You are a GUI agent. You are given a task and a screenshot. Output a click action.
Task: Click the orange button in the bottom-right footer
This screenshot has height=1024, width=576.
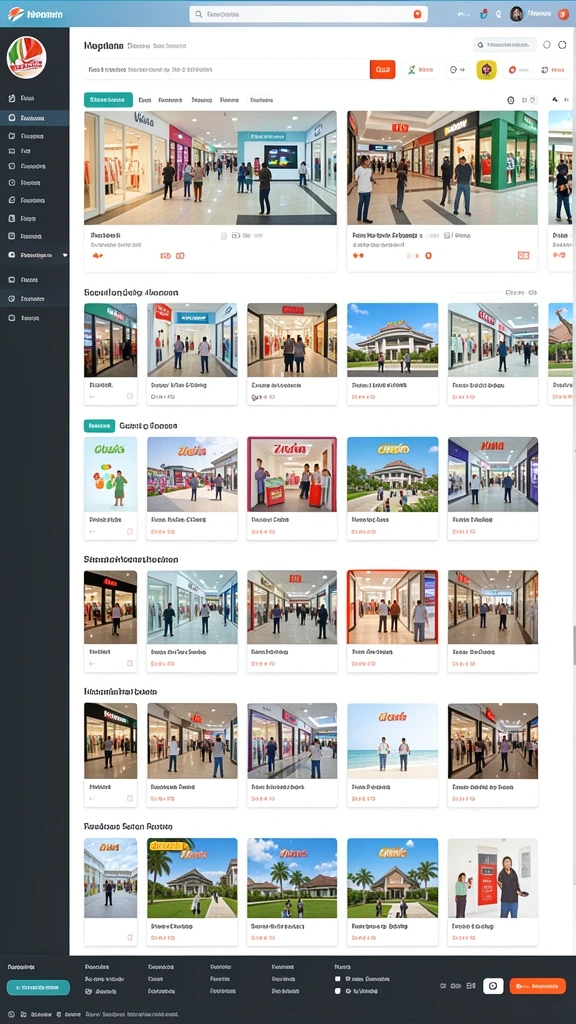(537, 986)
